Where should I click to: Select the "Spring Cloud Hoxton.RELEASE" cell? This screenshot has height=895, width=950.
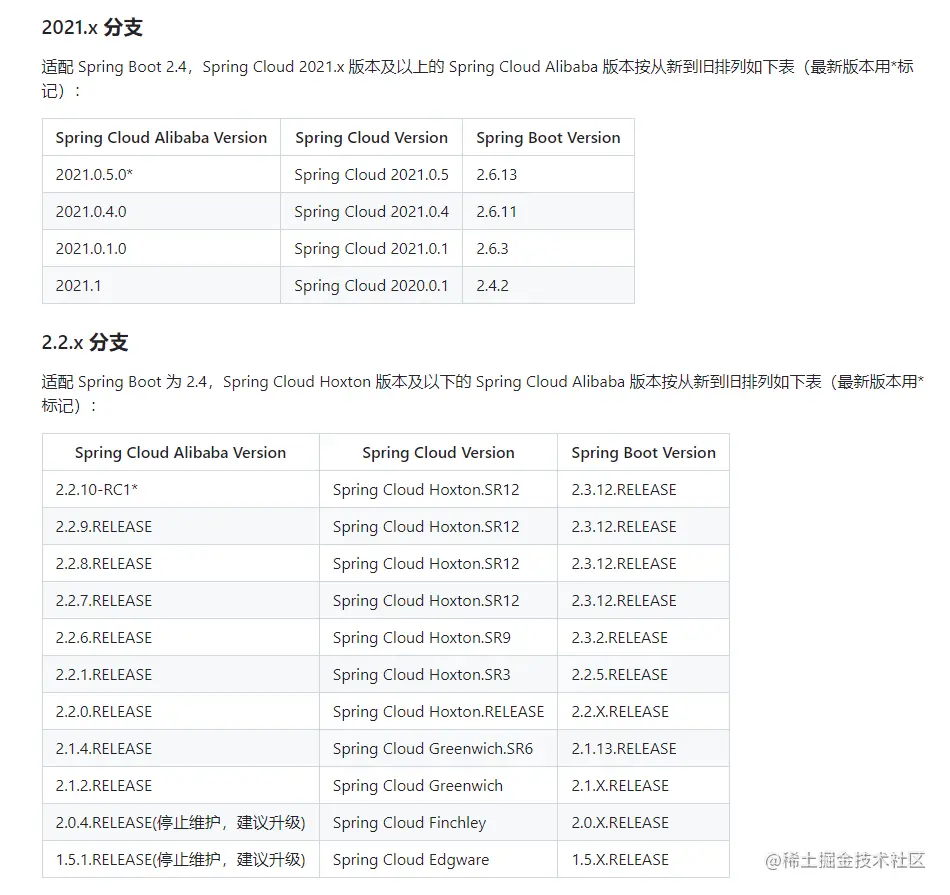coord(438,711)
